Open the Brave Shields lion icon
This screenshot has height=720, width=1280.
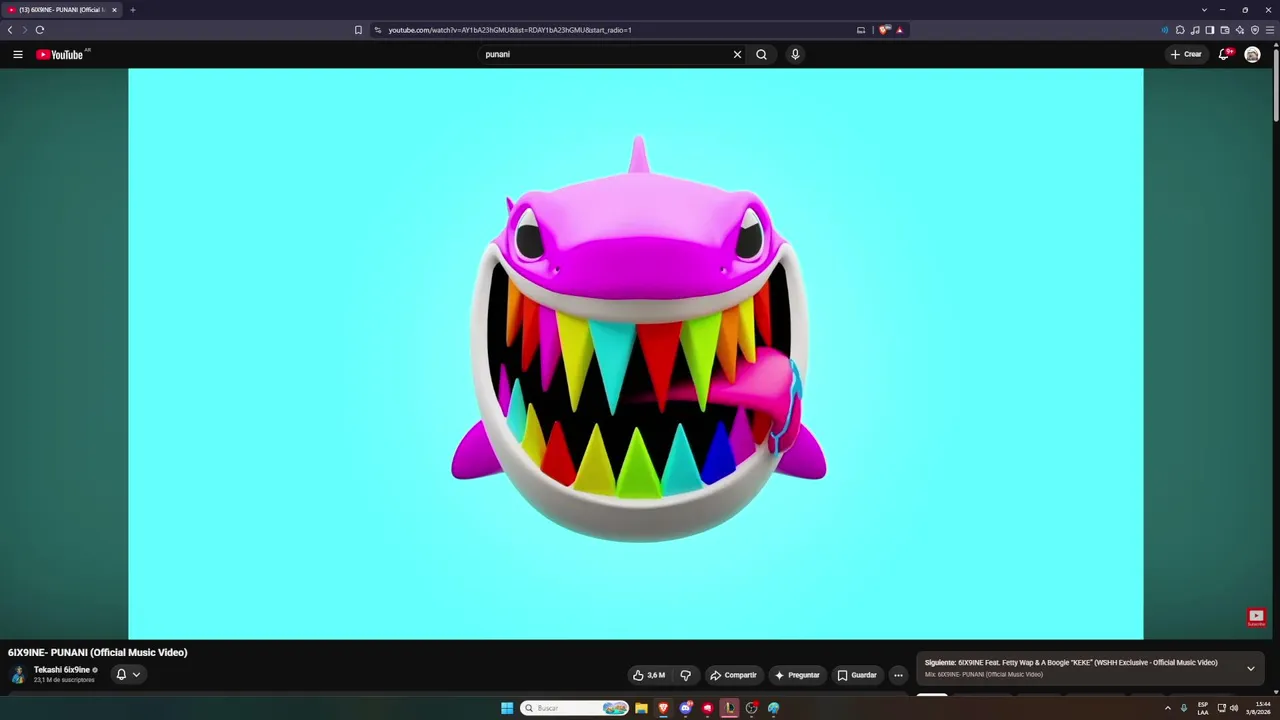pyautogui.click(x=884, y=30)
